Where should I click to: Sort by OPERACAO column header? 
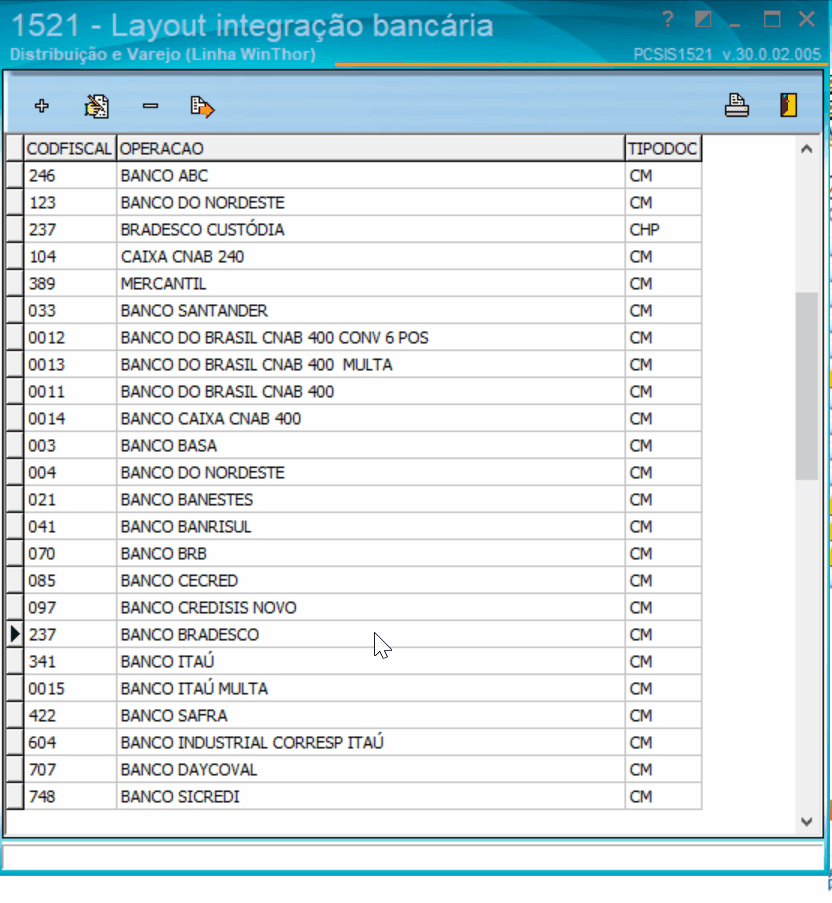point(370,149)
